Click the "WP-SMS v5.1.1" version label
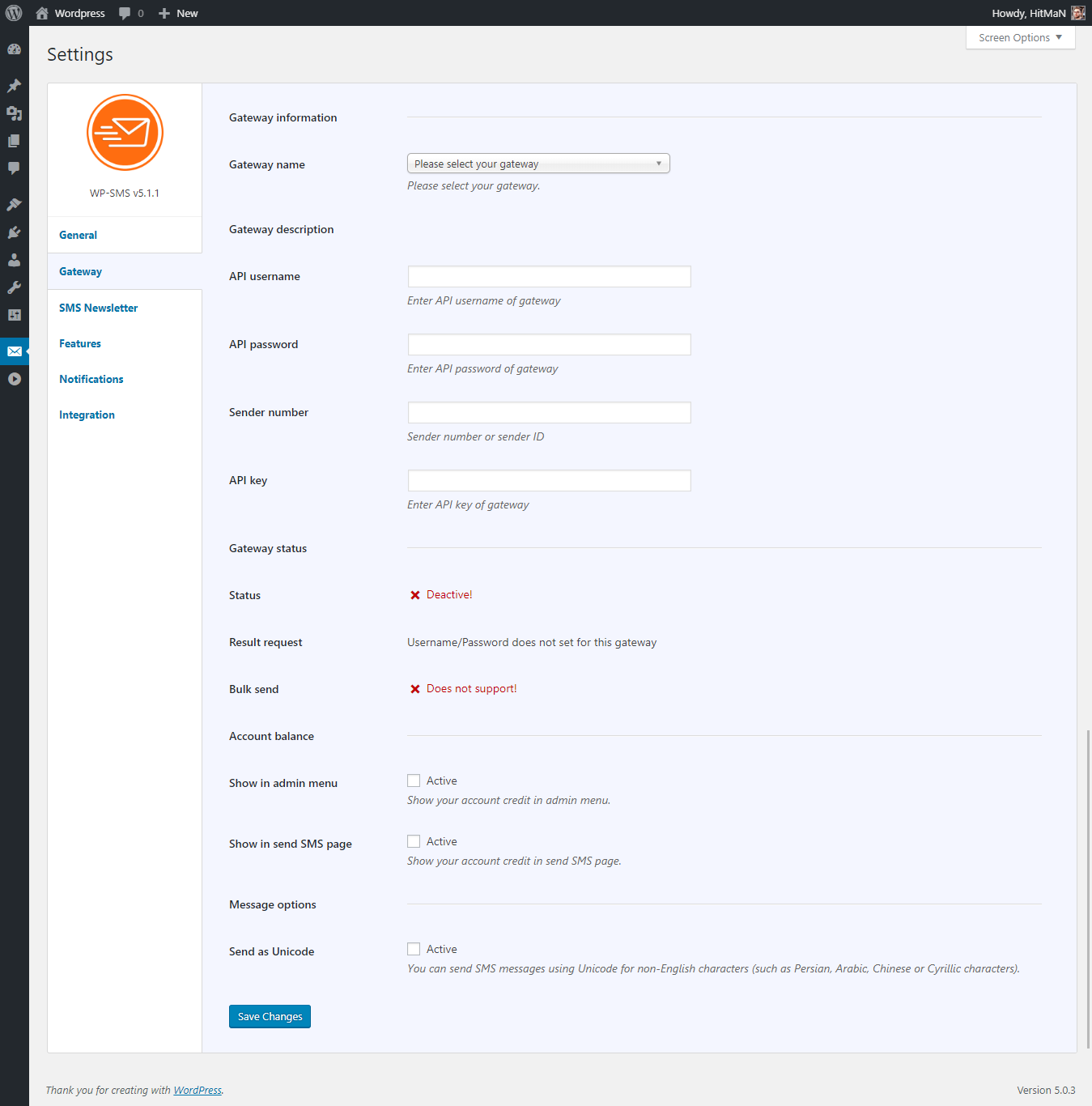 125,193
